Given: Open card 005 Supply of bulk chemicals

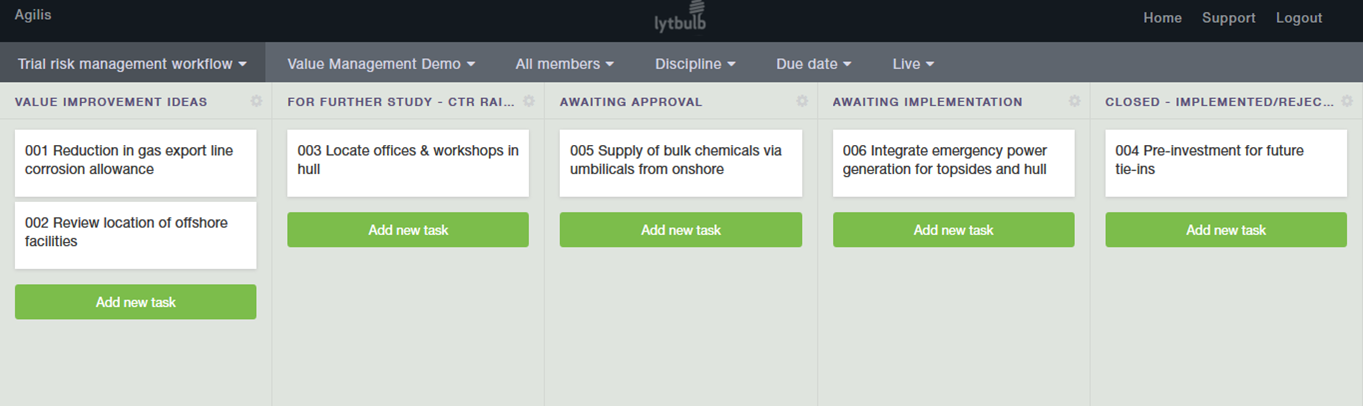Looking at the screenshot, I should [x=681, y=160].
